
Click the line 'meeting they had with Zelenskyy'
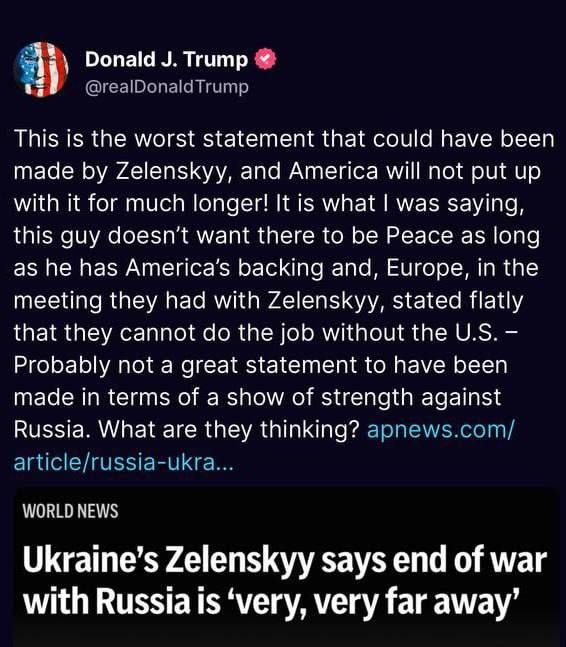point(196,300)
